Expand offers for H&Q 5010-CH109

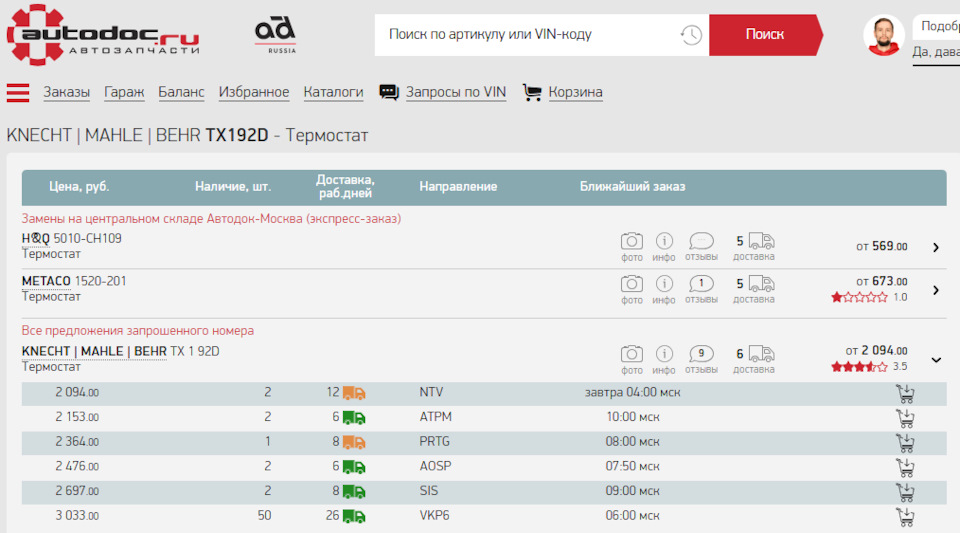(936, 247)
